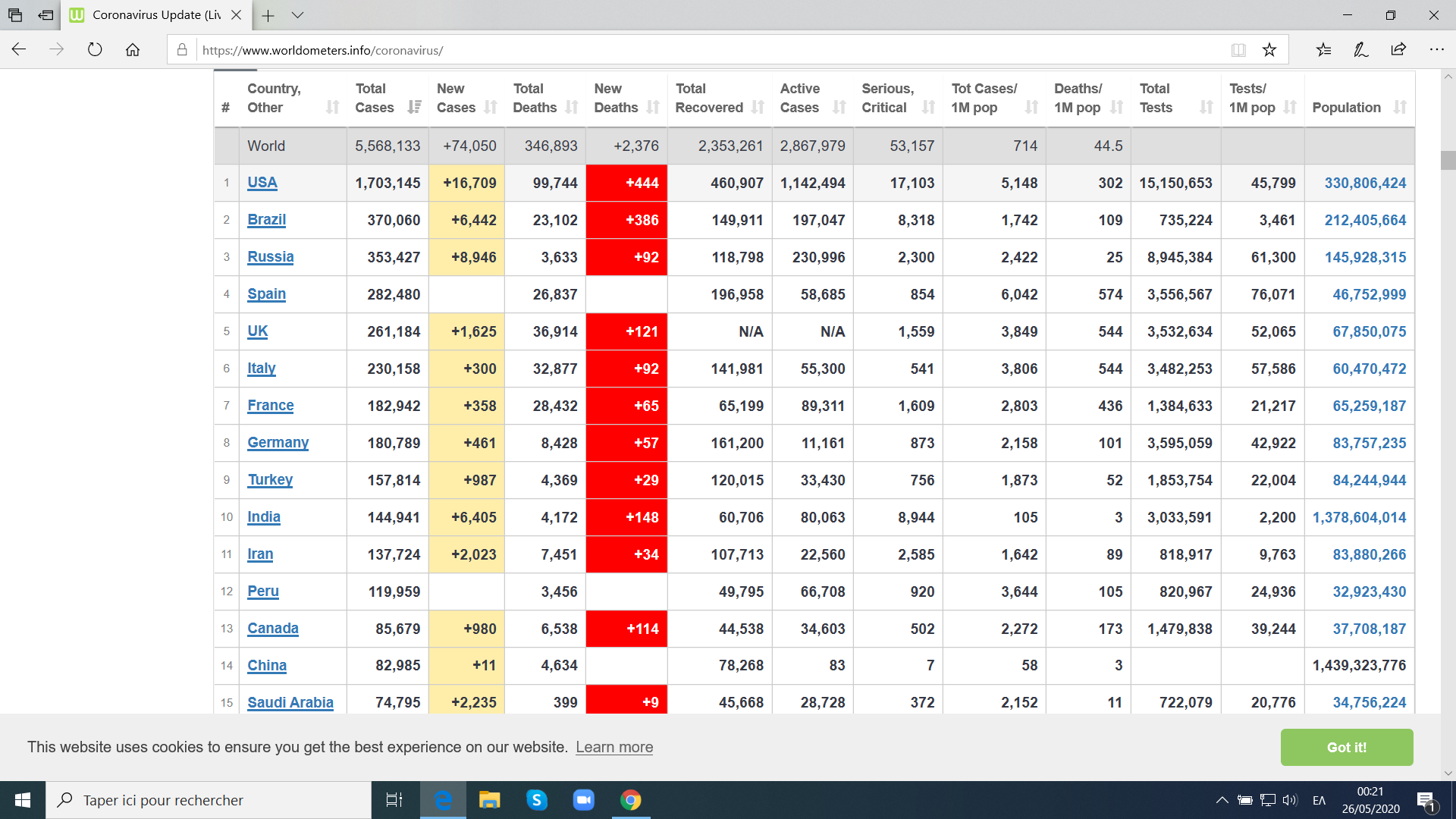
Task: Open the notification action center
Action: point(1426,800)
